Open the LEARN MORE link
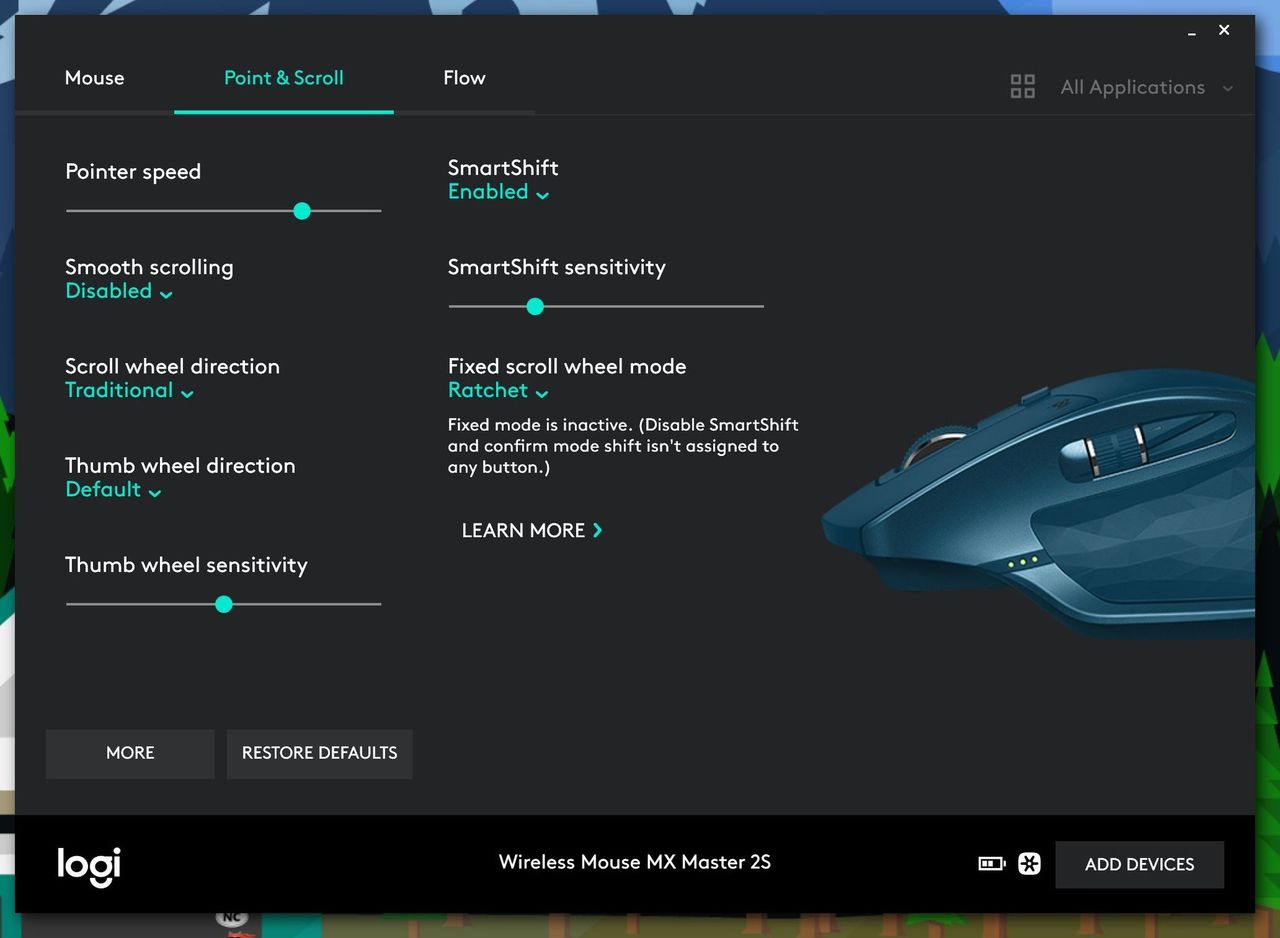Image resolution: width=1280 pixels, height=938 pixels. (532, 531)
